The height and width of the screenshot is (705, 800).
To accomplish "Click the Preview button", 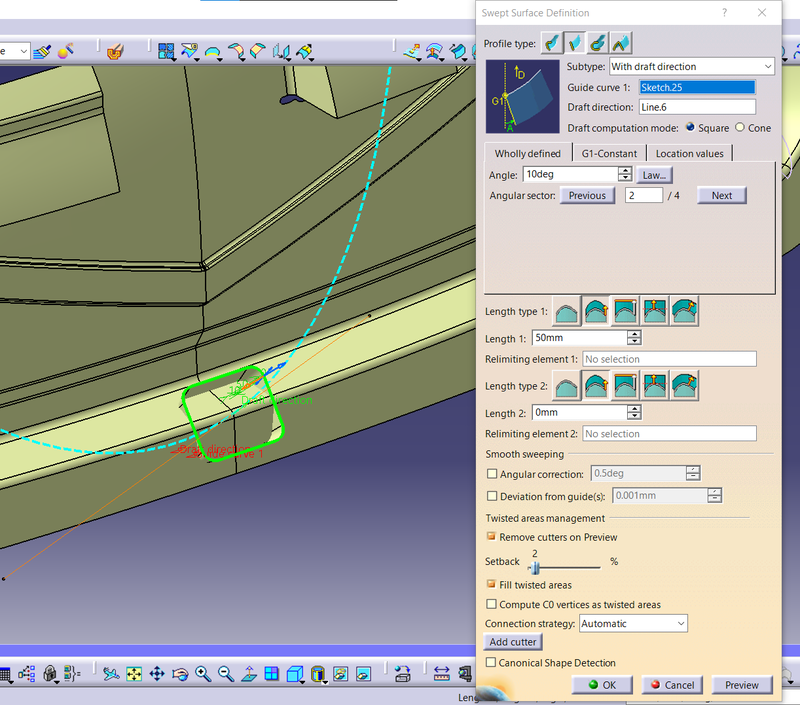I will point(742,685).
